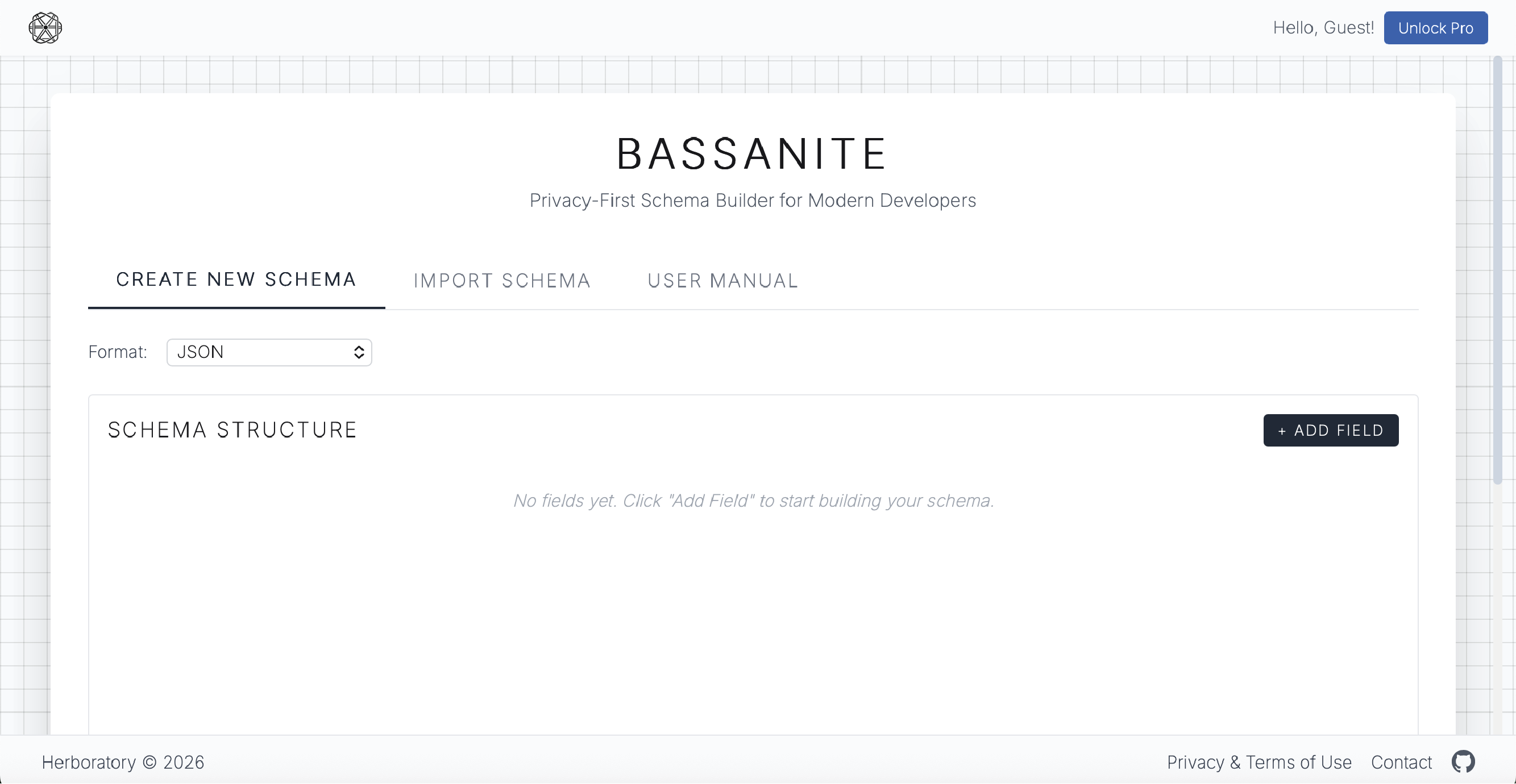Image resolution: width=1516 pixels, height=784 pixels.
Task: Open the User Manual tab
Action: (x=722, y=281)
